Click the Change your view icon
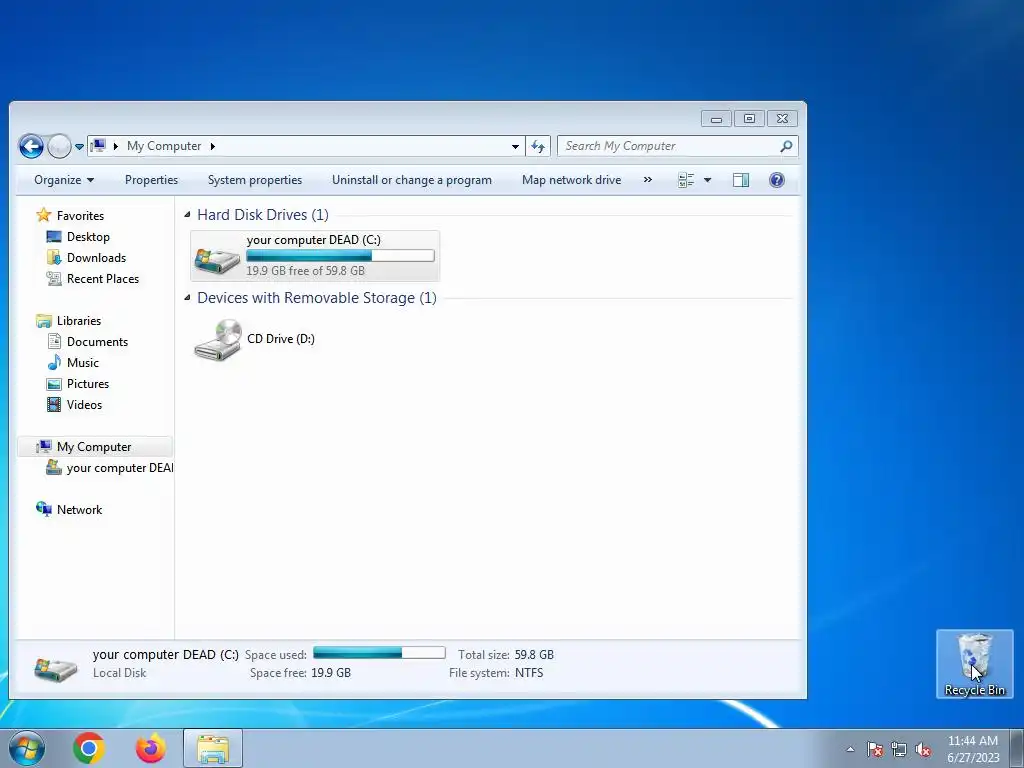This screenshot has height=768, width=1024. click(686, 180)
